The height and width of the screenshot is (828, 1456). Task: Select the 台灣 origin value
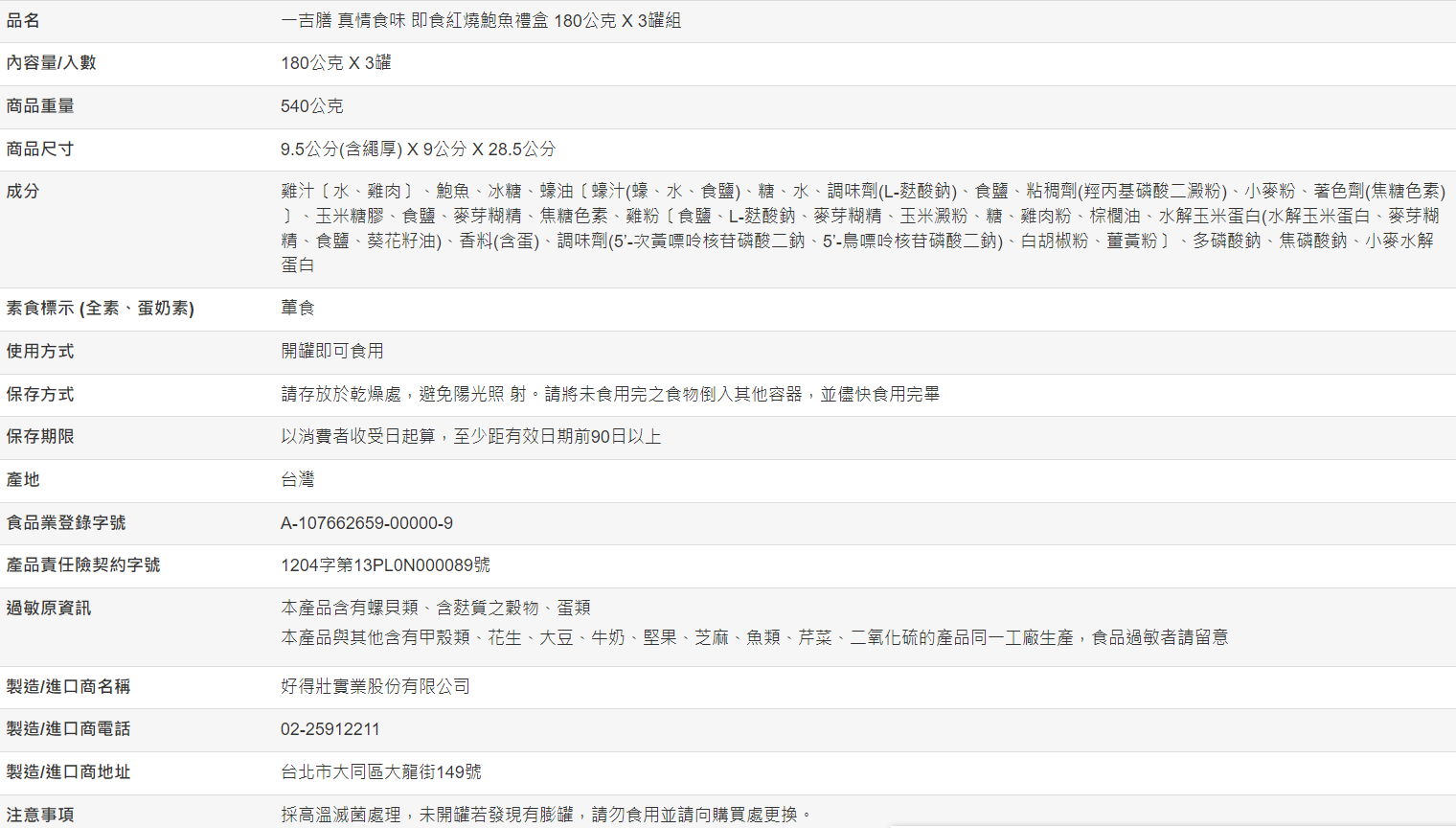pyautogui.click(x=298, y=480)
